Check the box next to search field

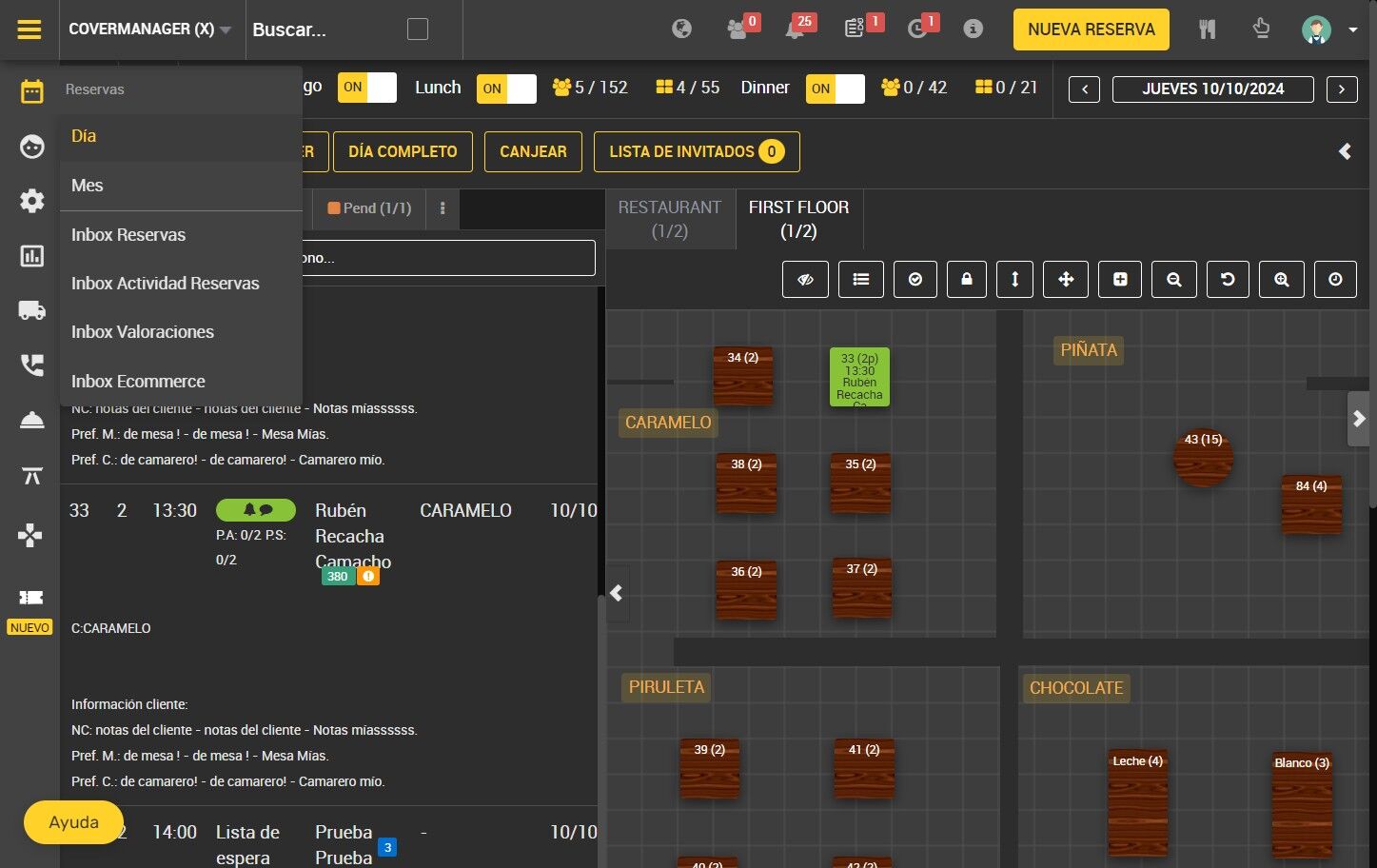[x=417, y=30]
